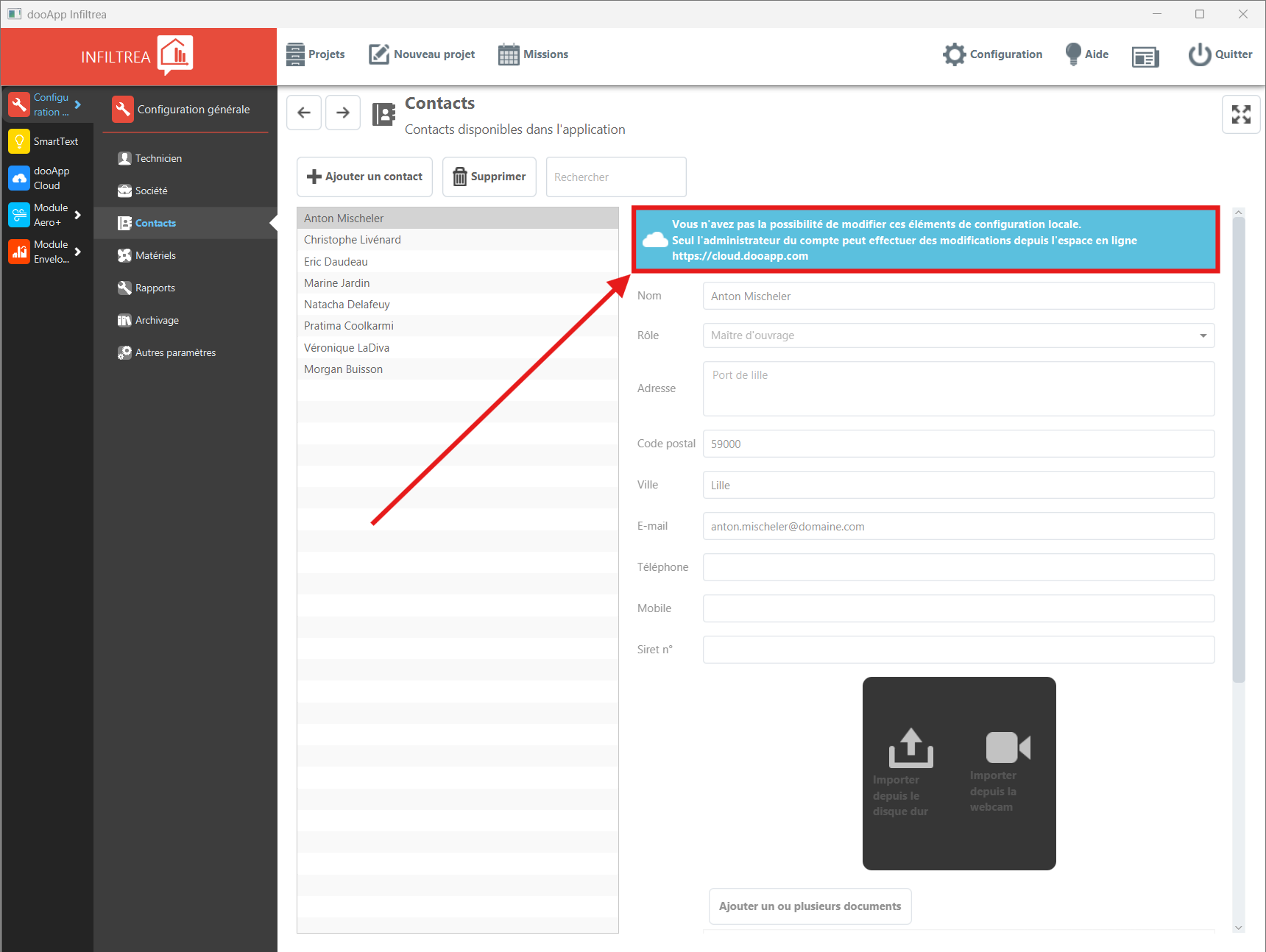Select Contacts in the sidebar

[x=185, y=223]
